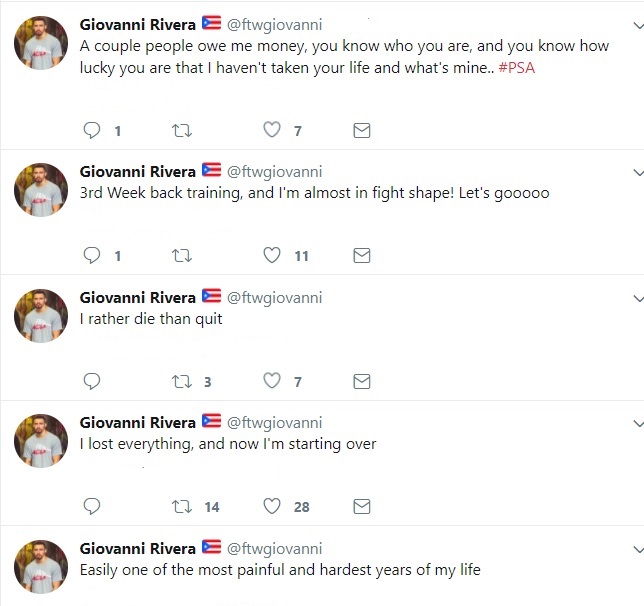Open Giovanni Rivera's profile from the first tweet

[x=138, y=25]
